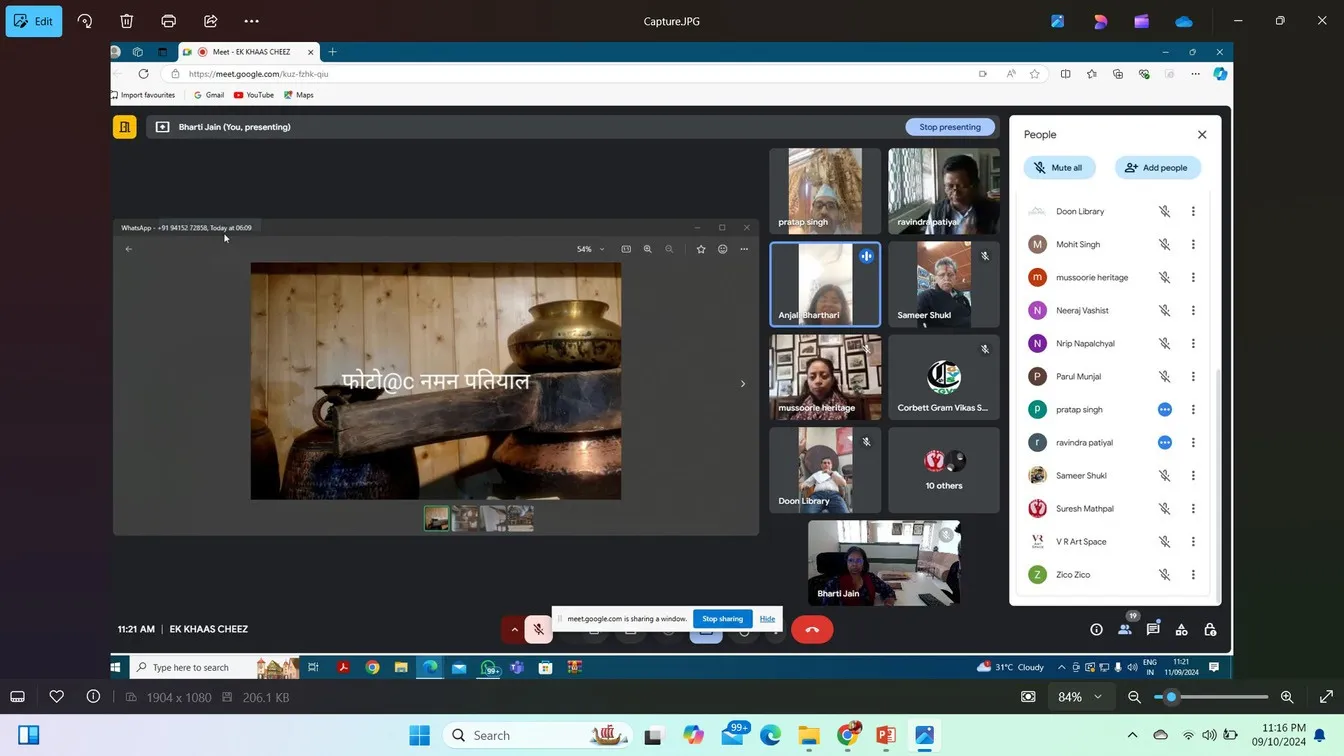Share the Capture.JPG photo
The image size is (1344, 756).
click(211, 21)
